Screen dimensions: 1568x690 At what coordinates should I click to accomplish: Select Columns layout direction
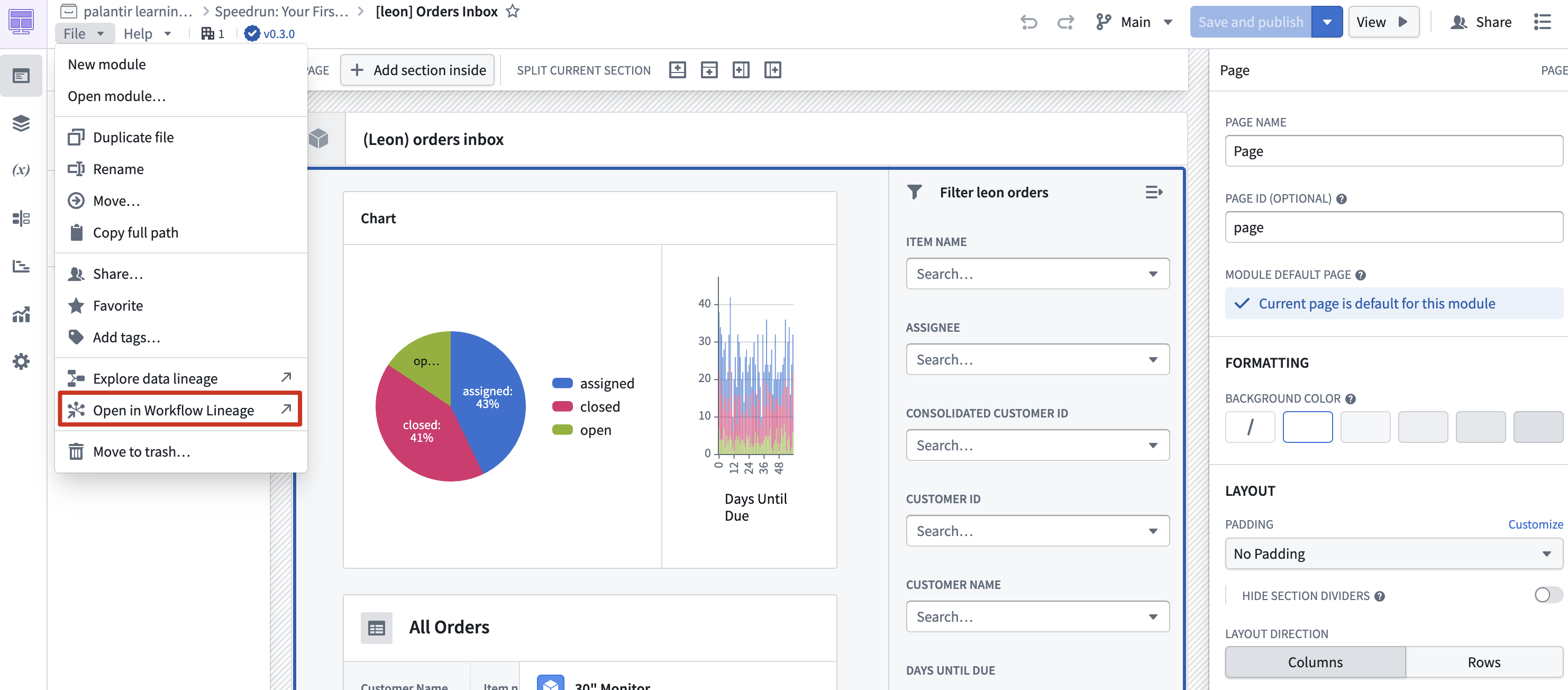click(1315, 662)
